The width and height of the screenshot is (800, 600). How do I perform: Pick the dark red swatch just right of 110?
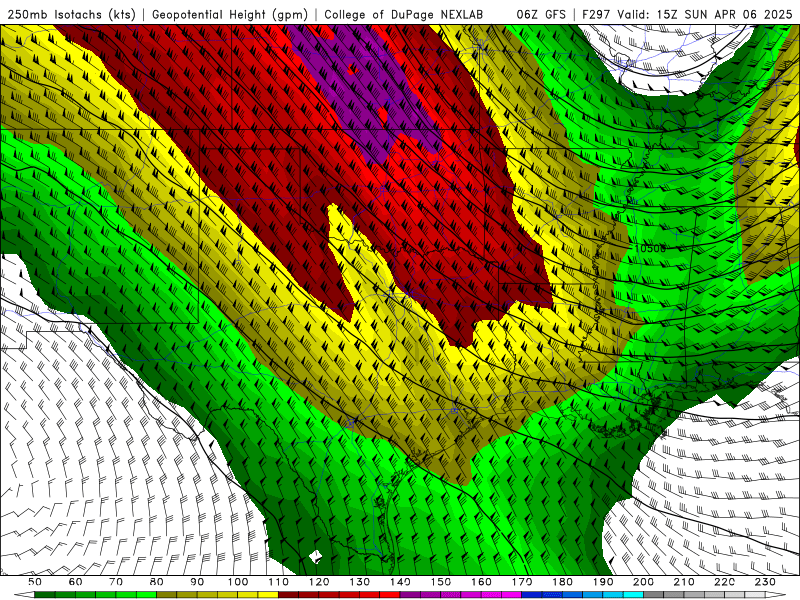(x=288, y=595)
